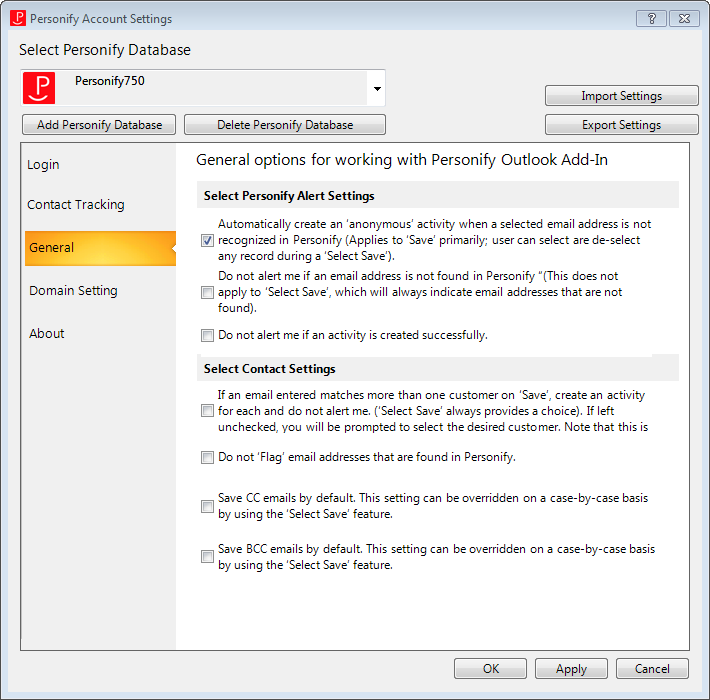
Task: Click the 'Select Contact Settings' heading
Action: point(269,369)
